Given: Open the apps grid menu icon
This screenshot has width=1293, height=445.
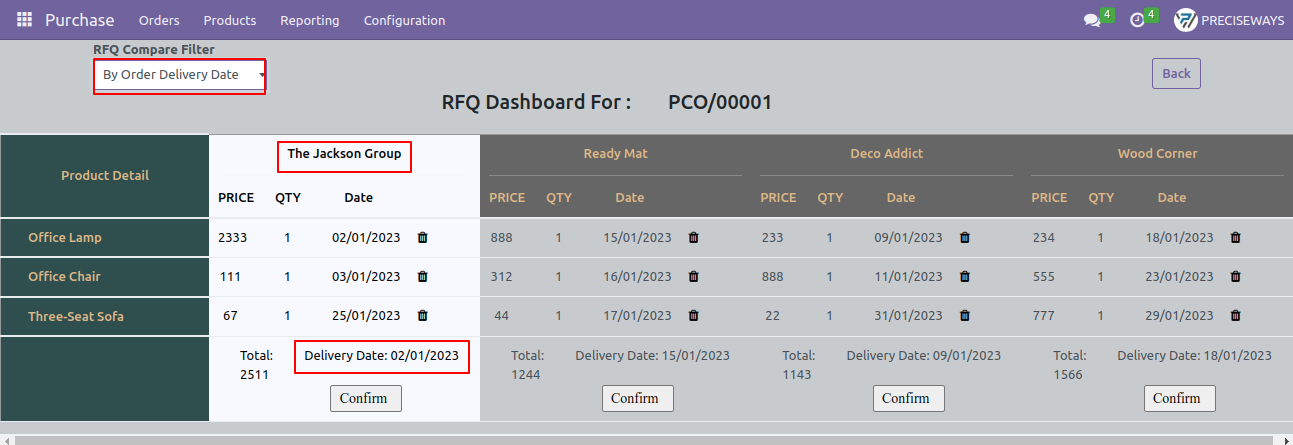Looking at the screenshot, I should point(24,20).
